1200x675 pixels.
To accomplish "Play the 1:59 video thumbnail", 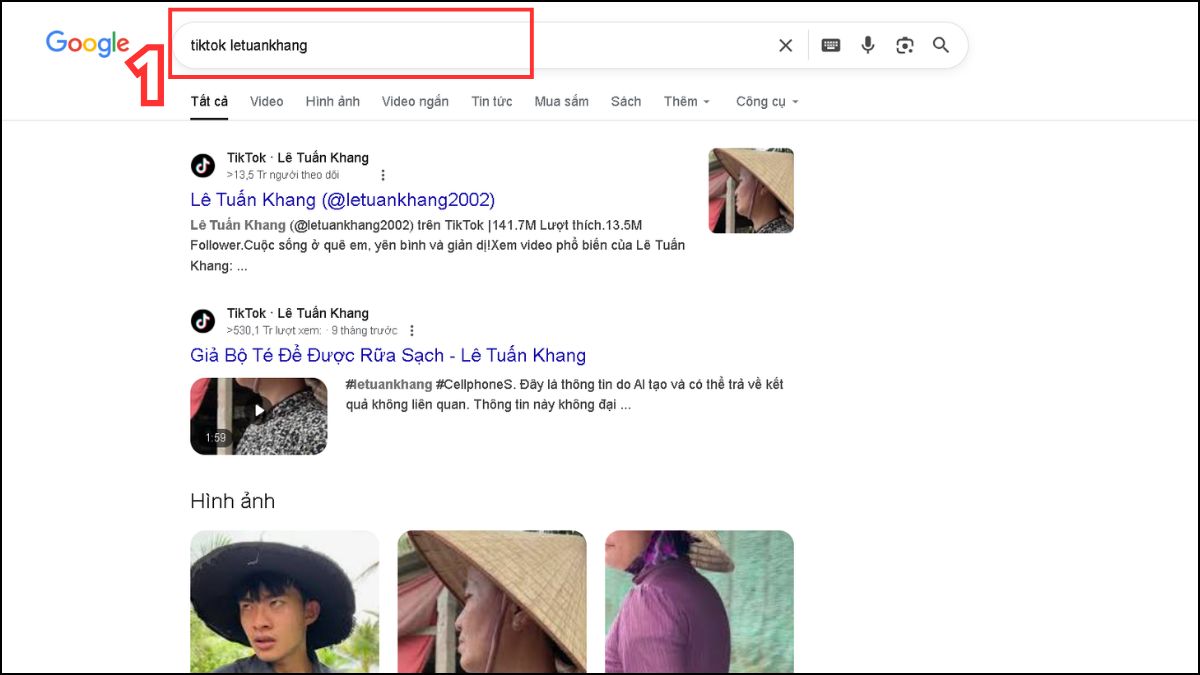I will click(x=259, y=416).
